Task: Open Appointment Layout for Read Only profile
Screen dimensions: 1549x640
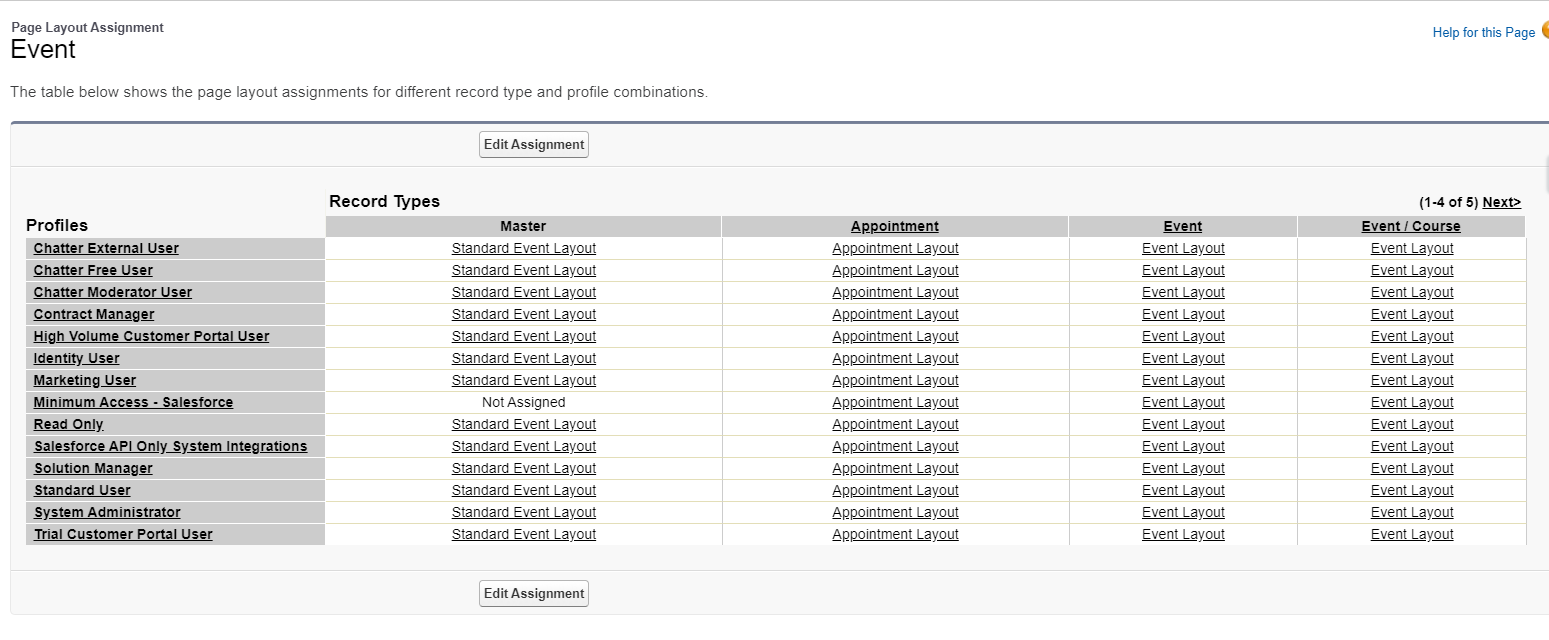Action: (895, 425)
